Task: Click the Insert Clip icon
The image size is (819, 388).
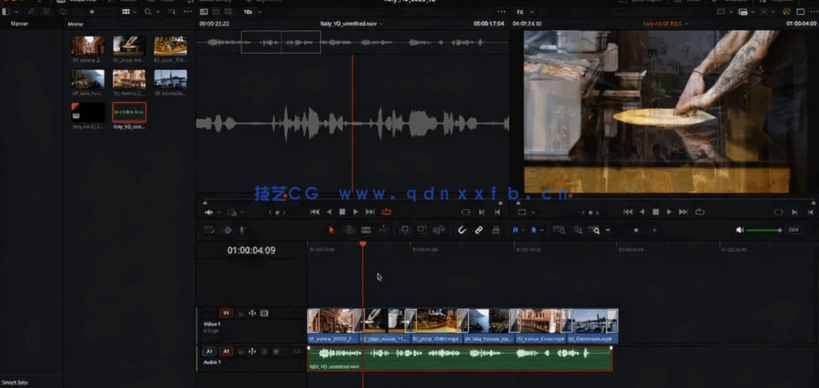Action: 404,230
